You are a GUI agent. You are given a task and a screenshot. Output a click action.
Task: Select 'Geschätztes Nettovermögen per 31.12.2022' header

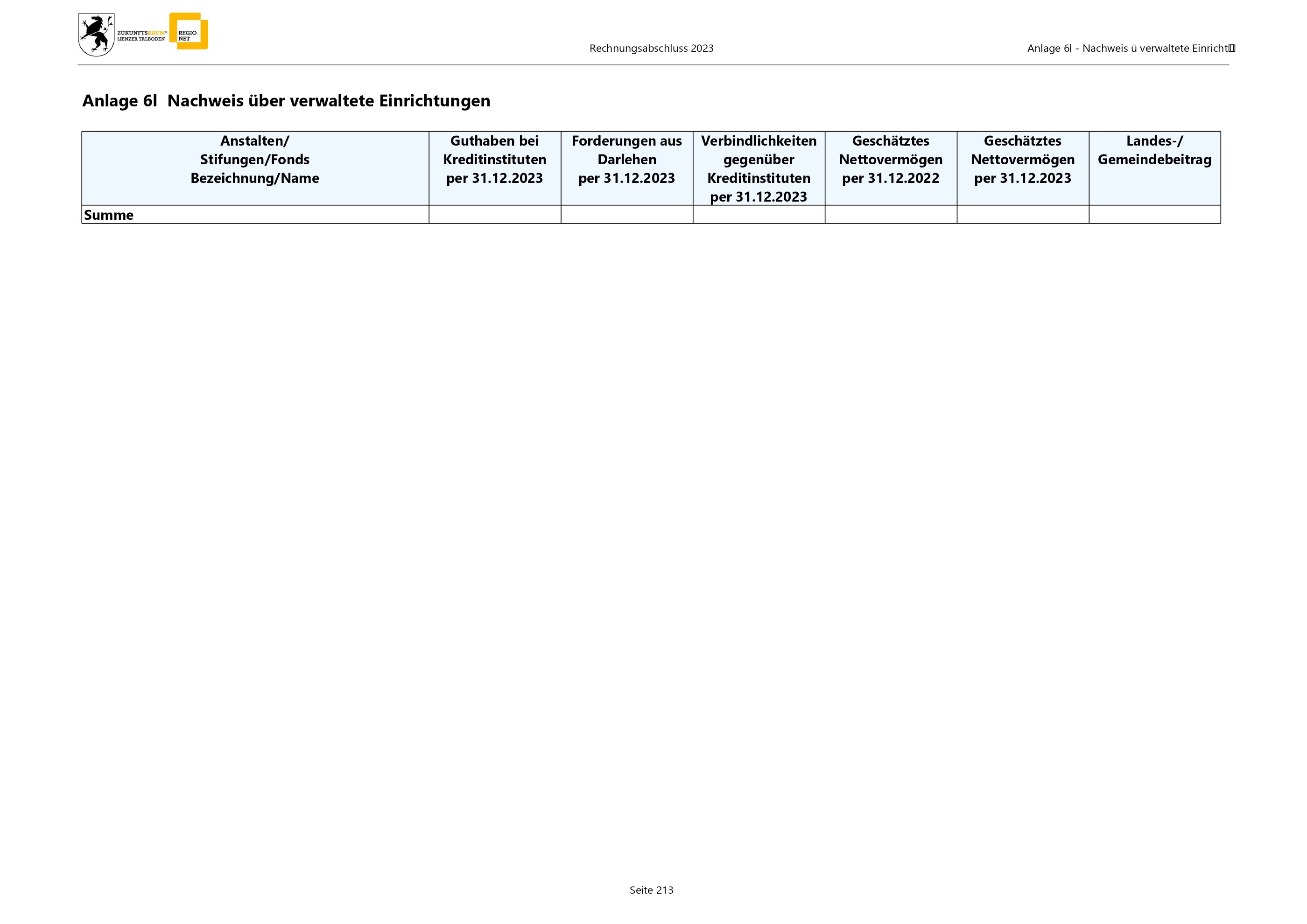(x=890, y=160)
